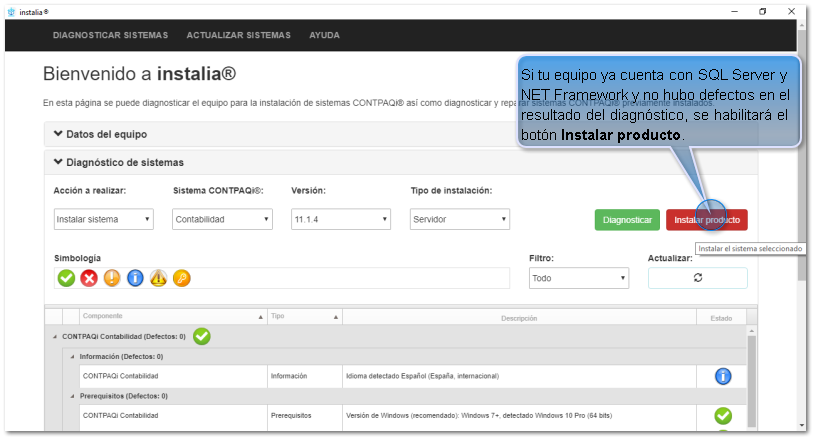Open the Acción a realizar dropdown
The width and height of the screenshot is (815, 440).
(x=103, y=220)
